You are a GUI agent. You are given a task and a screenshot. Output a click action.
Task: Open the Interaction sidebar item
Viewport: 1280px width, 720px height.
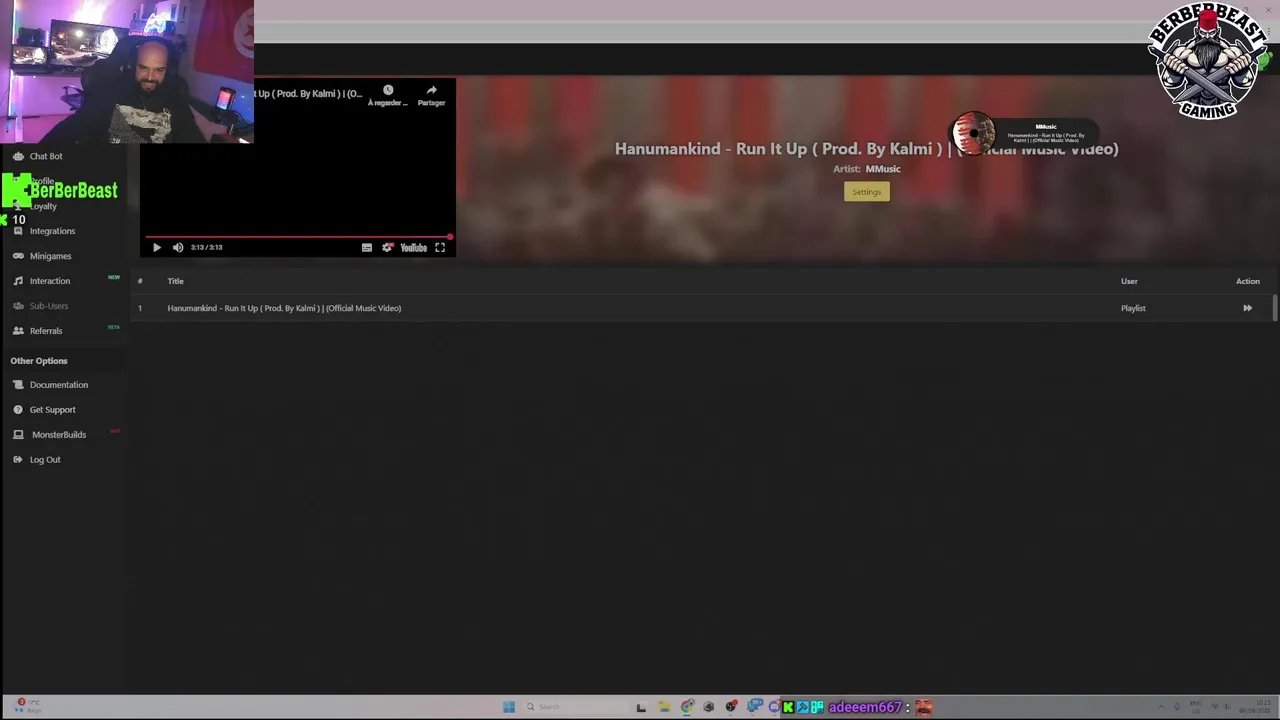click(x=50, y=281)
